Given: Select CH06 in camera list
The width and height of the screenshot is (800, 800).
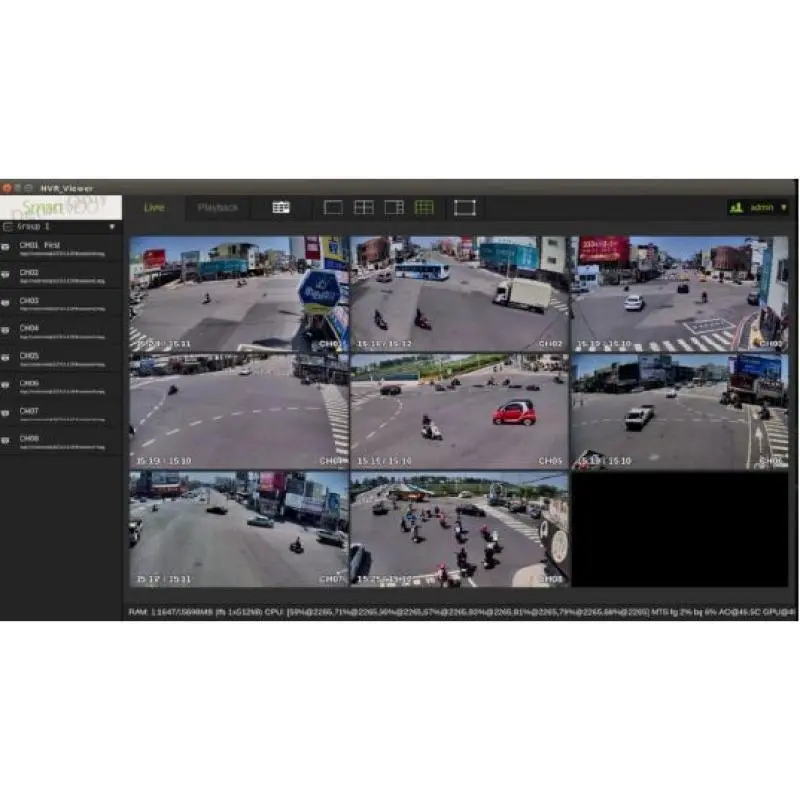Looking at the screenshot, I should 61,386.
